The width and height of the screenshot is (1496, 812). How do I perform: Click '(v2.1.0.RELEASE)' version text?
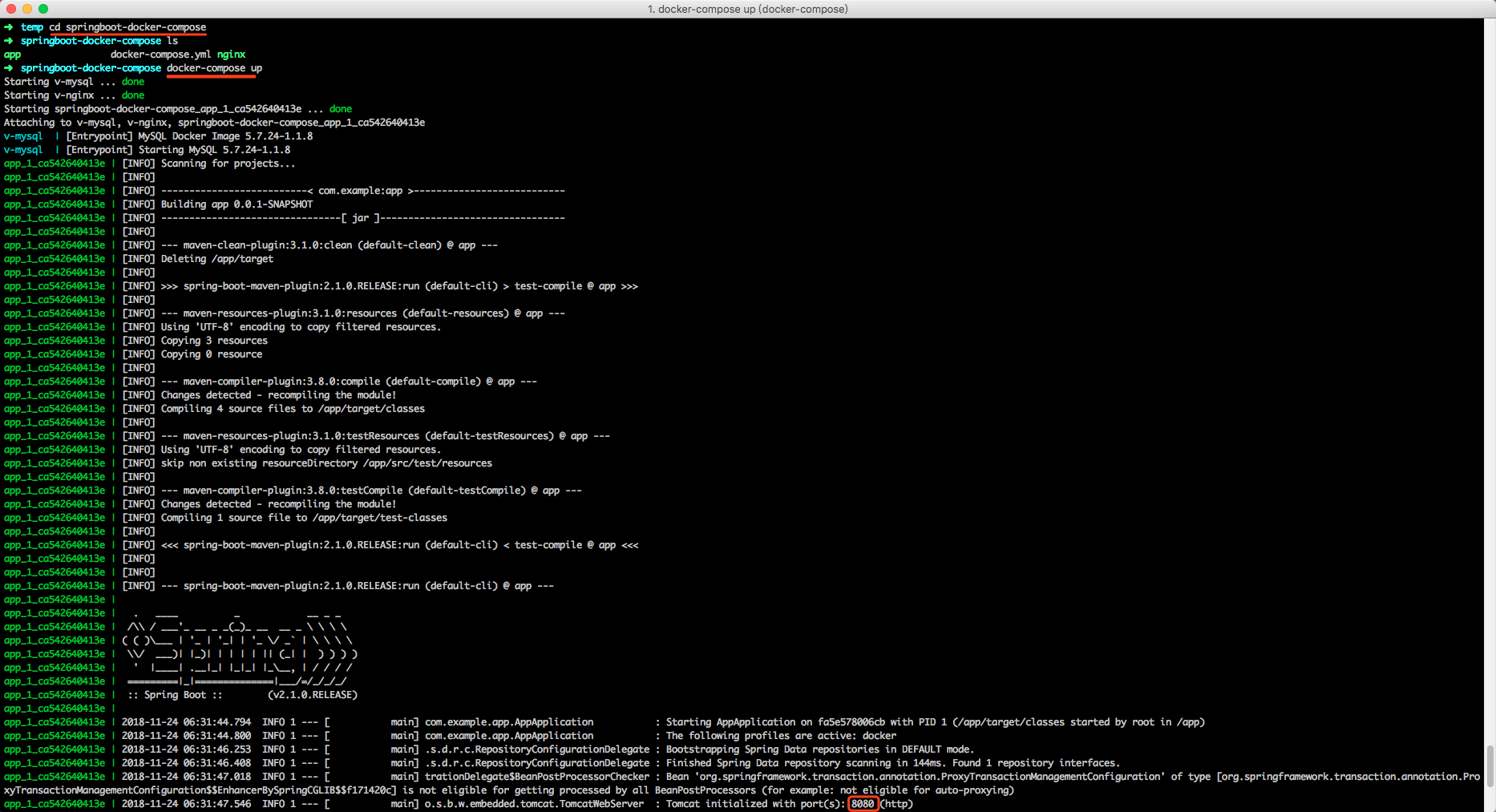point(313,695)
